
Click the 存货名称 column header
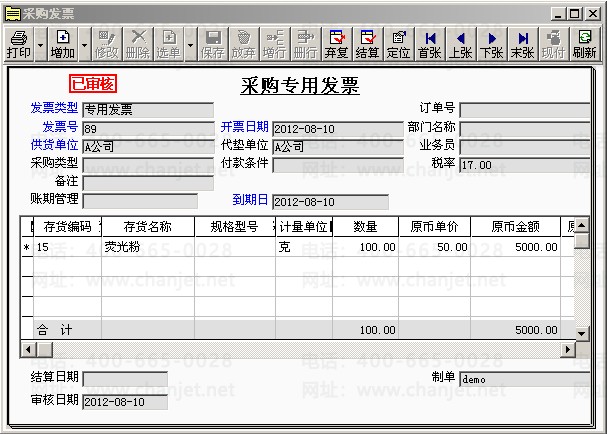tap(147, 227)
